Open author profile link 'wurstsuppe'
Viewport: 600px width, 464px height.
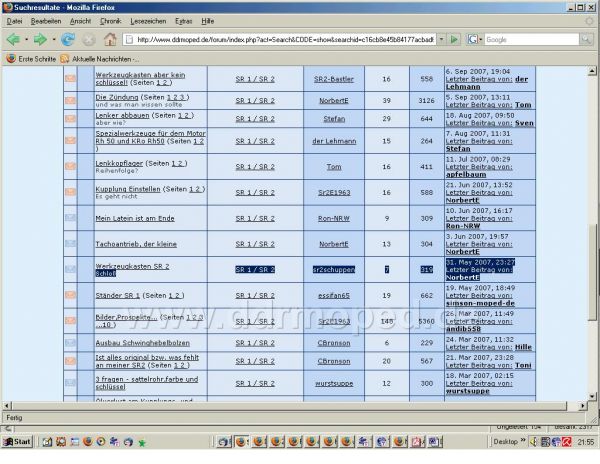pos(334,383)
